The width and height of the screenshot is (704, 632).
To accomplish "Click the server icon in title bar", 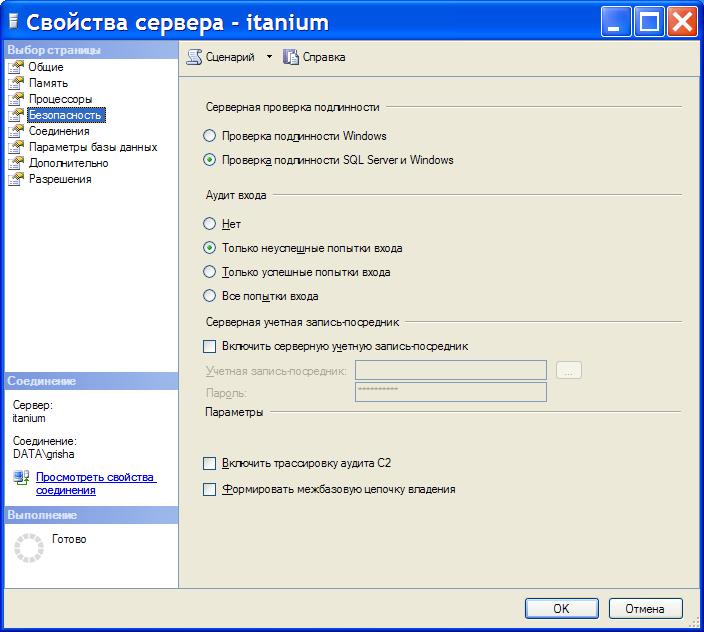I will 14,22.
